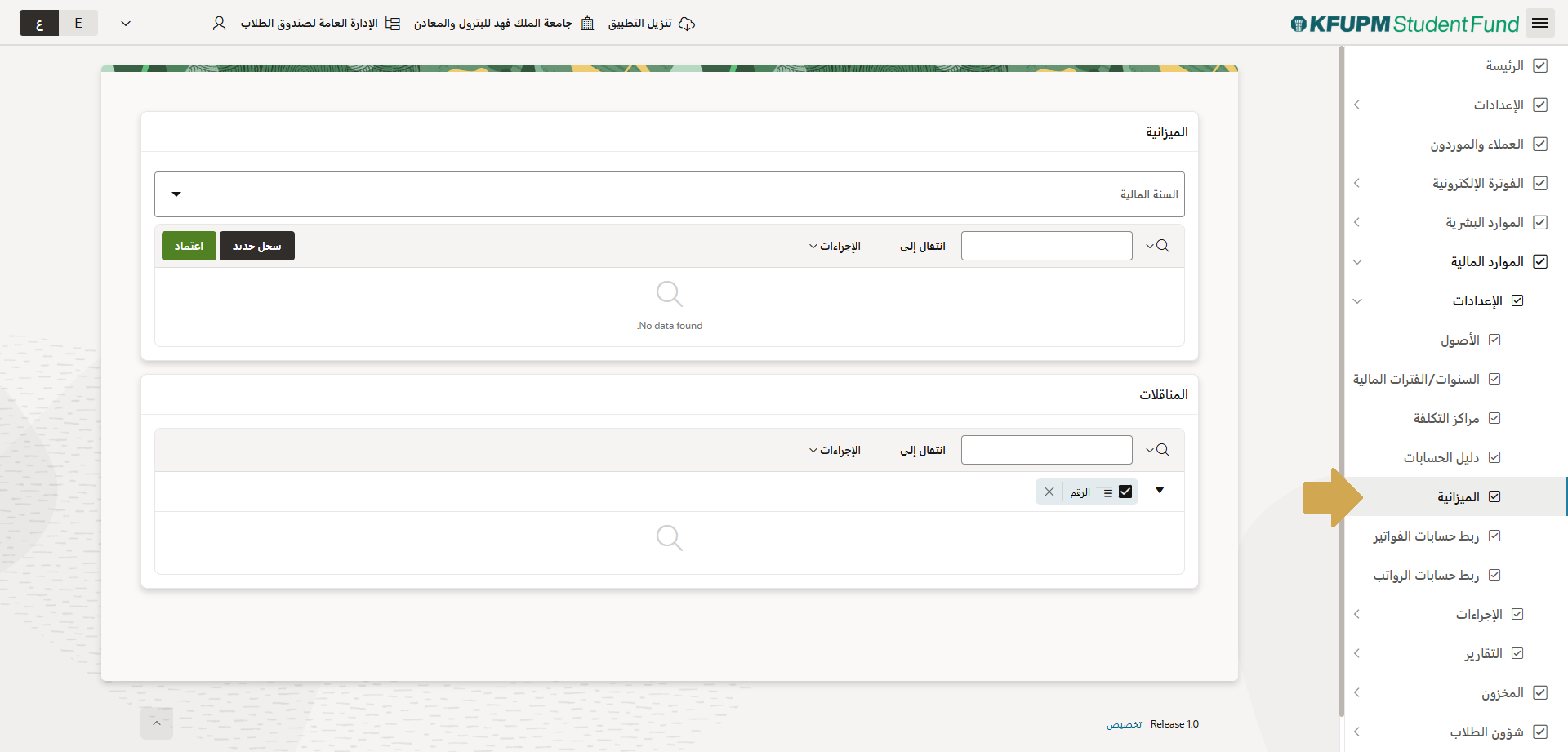Click انتقال إلى in الميزانية toolbar
This screenshot has height=752, width=1568.
click(923, 246)
